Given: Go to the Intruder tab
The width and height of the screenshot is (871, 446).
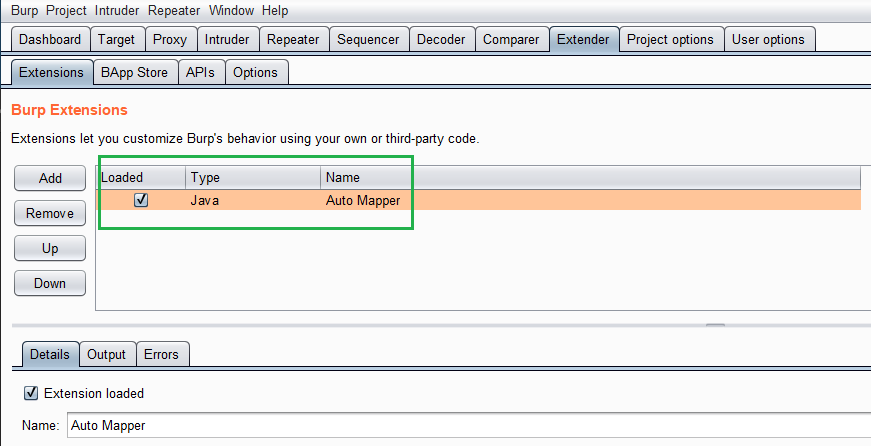Looking at the screenshot, I should pos(227,39).
